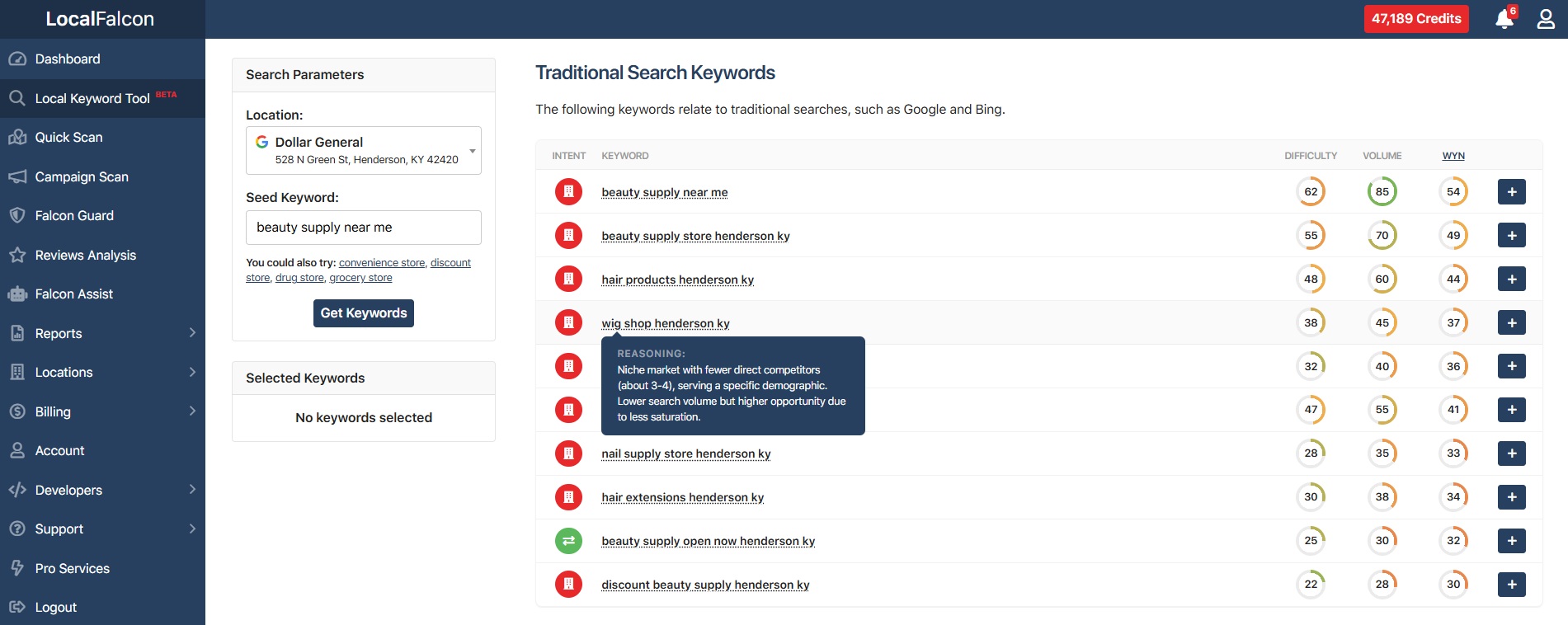Click the Quick Scan map icon

17,138
